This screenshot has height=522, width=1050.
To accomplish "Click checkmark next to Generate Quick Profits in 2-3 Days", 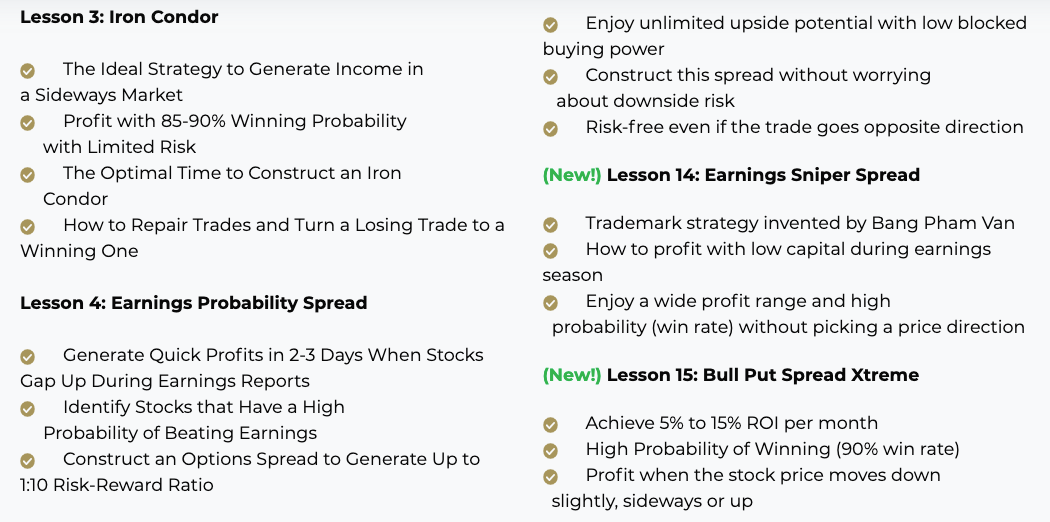I will tap(27, 357).
